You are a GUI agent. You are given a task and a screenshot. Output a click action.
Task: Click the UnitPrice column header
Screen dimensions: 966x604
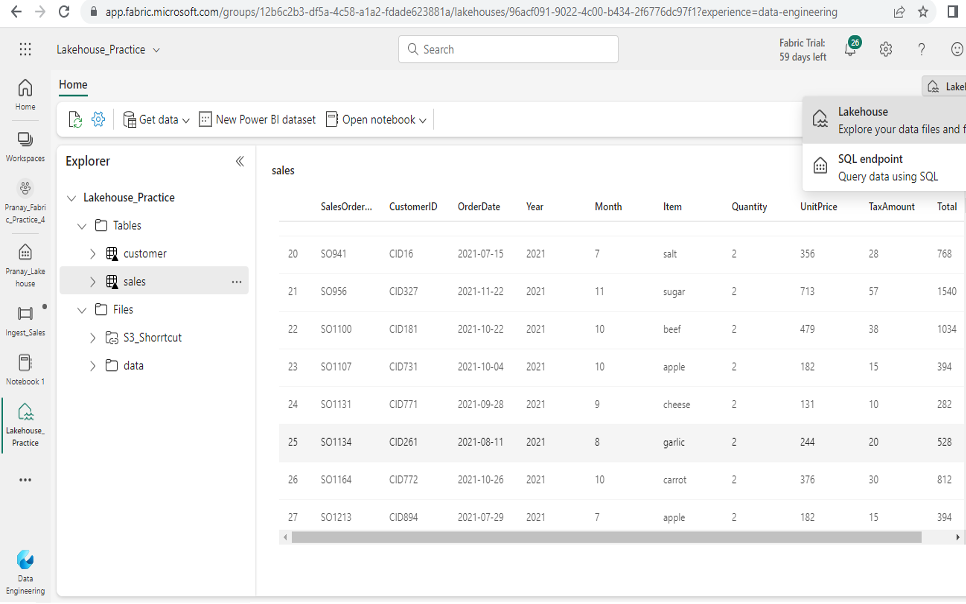(x=818, y=207)
